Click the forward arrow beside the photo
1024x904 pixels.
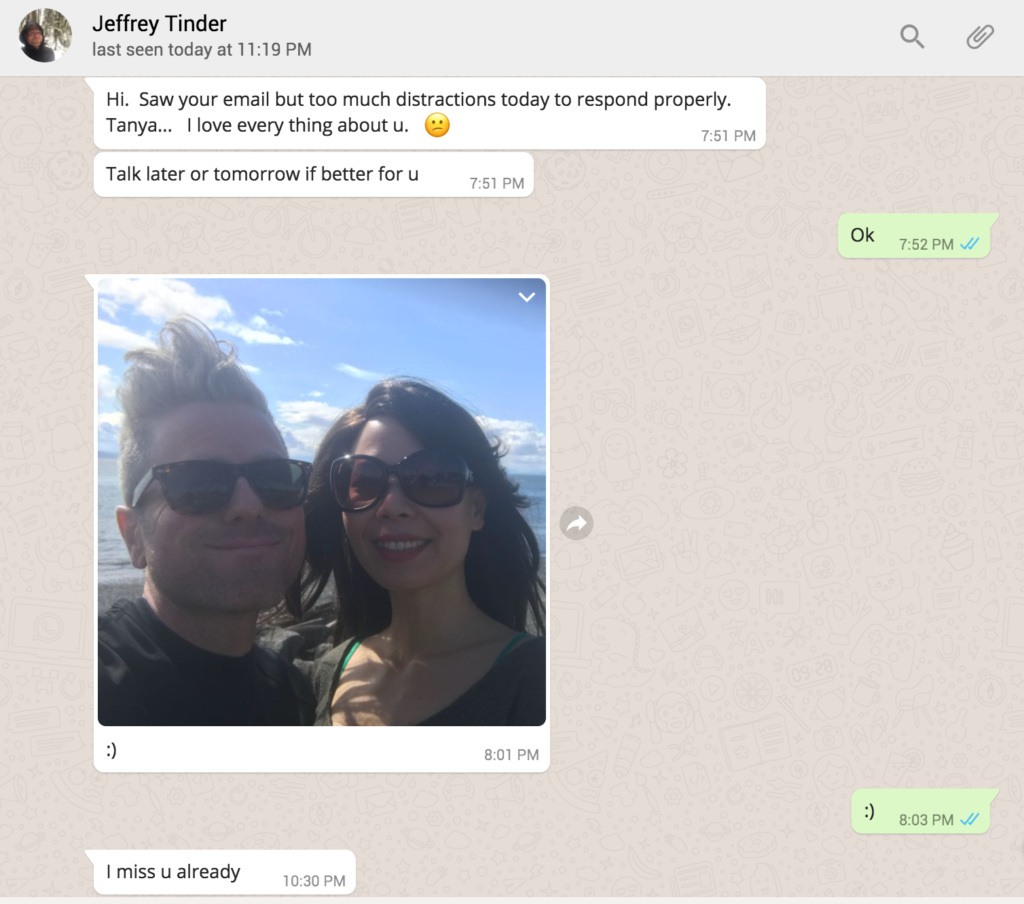tap(576, 523)
